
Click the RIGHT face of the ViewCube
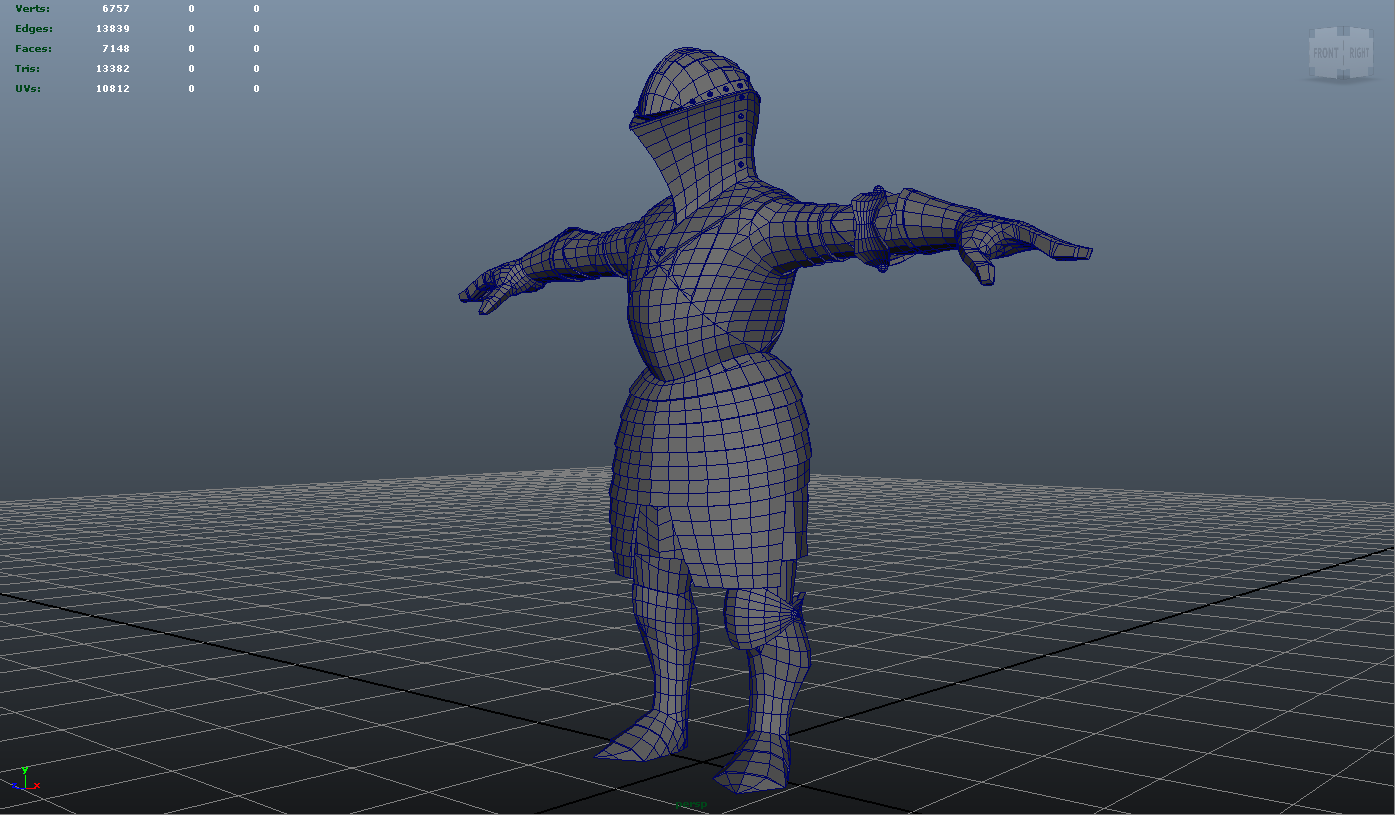point(1358,53)
